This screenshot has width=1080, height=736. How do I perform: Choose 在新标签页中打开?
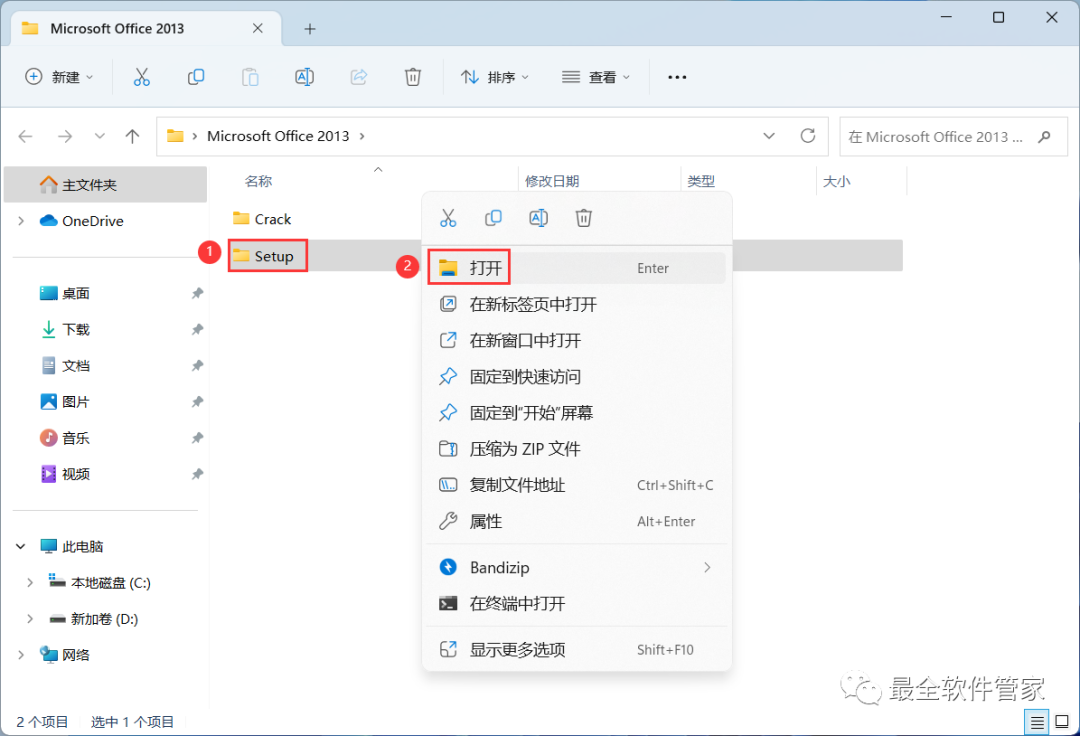click(x=577, y=304)
